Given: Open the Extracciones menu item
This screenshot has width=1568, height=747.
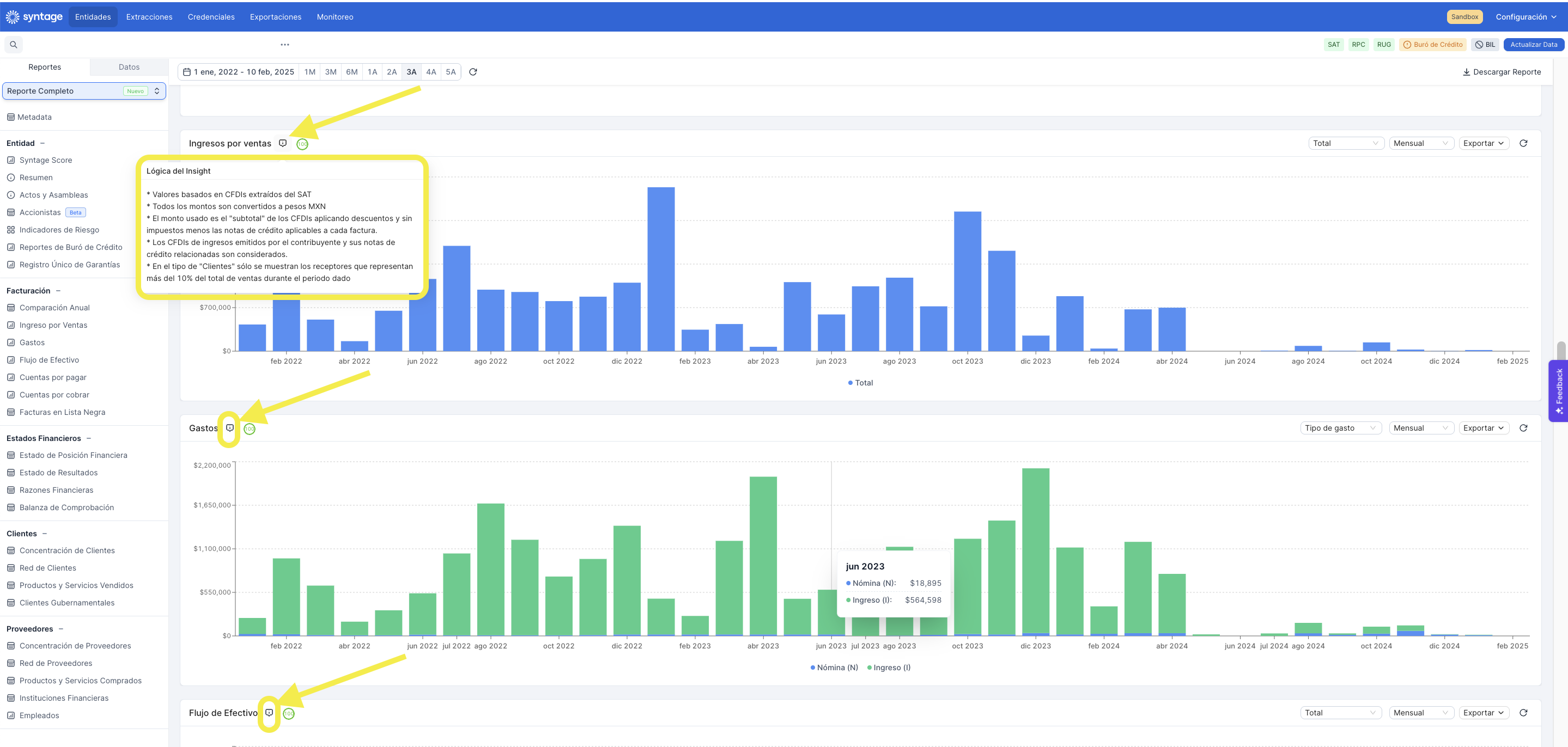Looking at the screenshot, I should click(149, 16).
